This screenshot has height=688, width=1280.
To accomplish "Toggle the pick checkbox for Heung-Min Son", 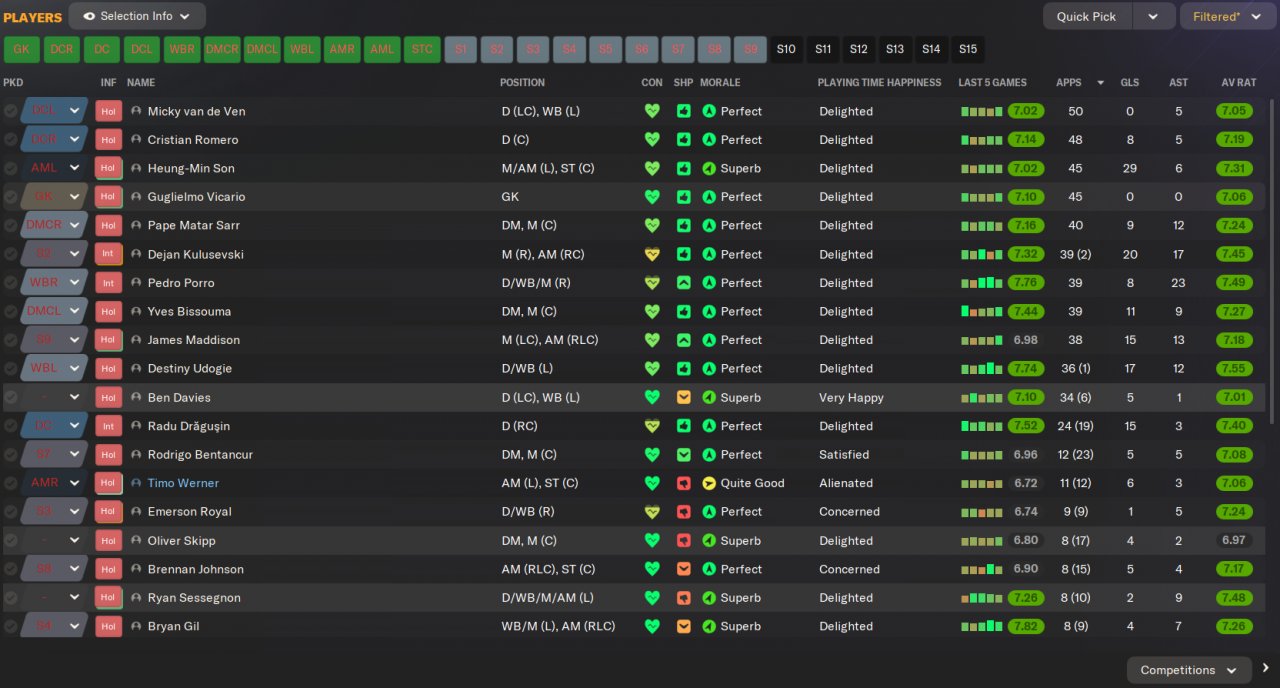I will tap(10, 168).
